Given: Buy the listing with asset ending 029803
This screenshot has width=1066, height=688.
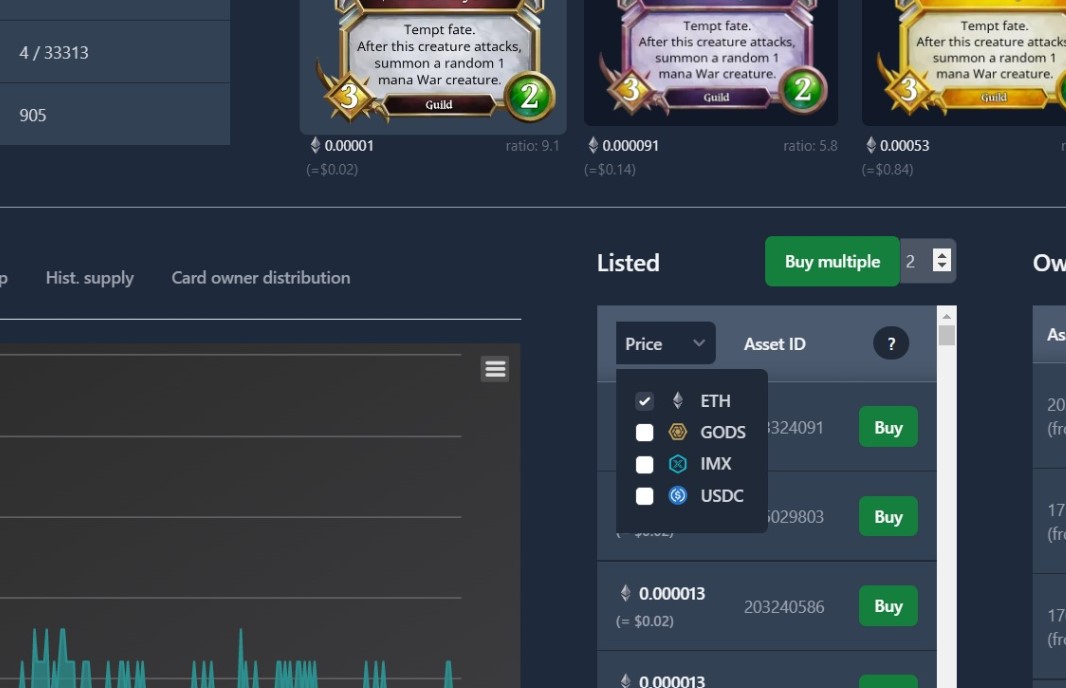Looking at the screenshot, I should click(888, 517).
